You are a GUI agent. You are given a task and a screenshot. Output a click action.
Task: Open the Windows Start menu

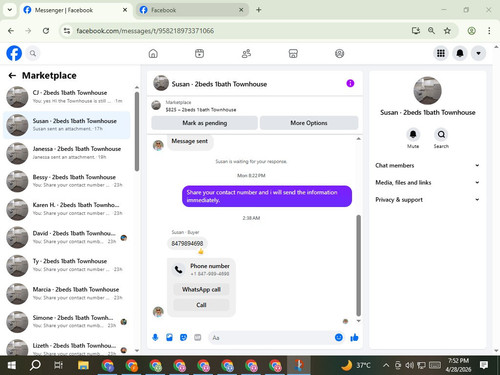12,365
